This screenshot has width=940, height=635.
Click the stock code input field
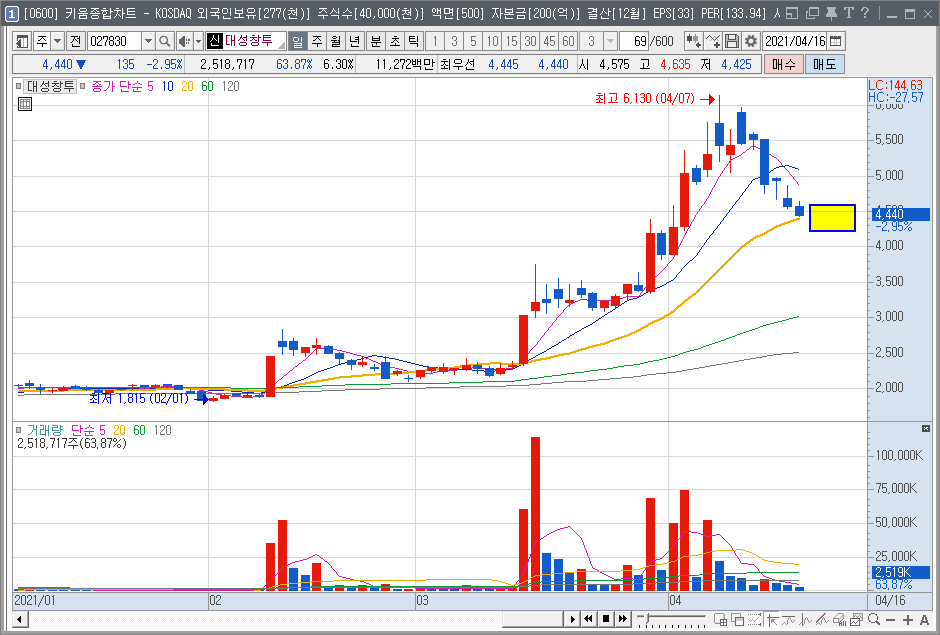point(115,41)
